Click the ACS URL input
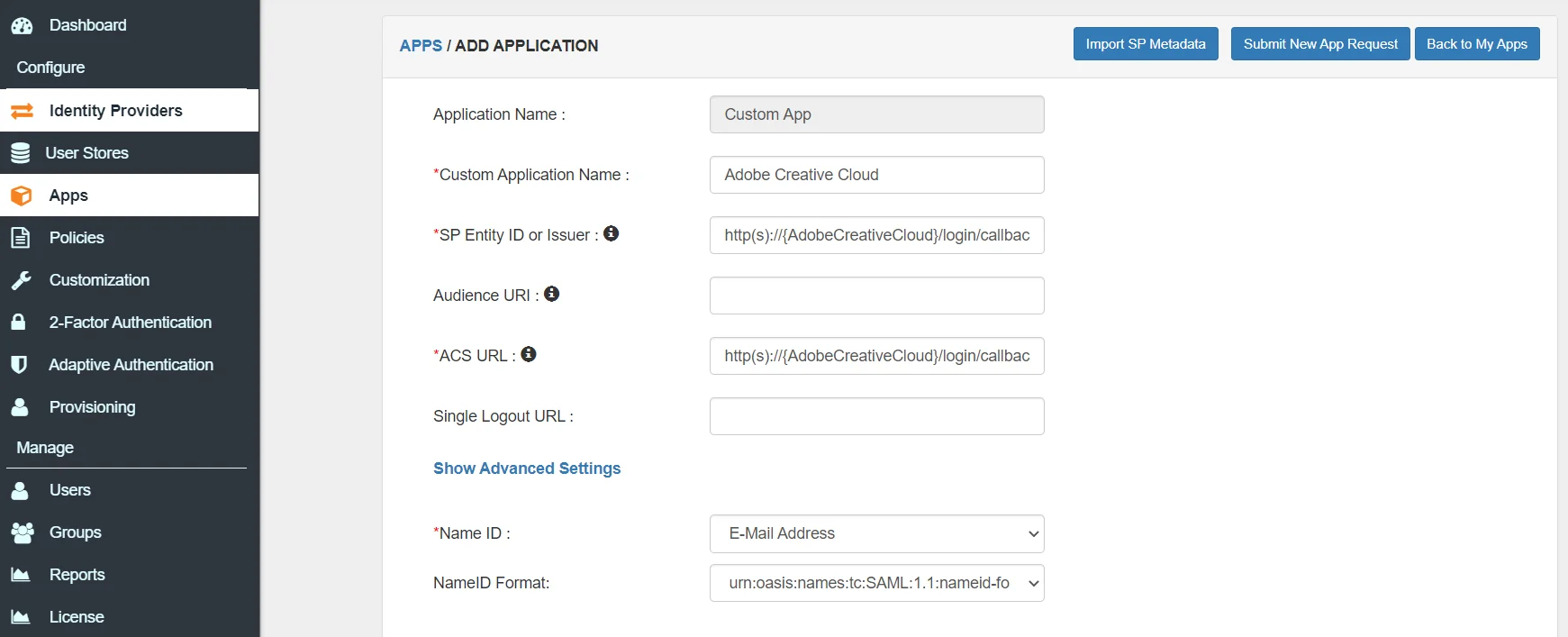This screenshot has width=1568, height=637. [877, 356]
